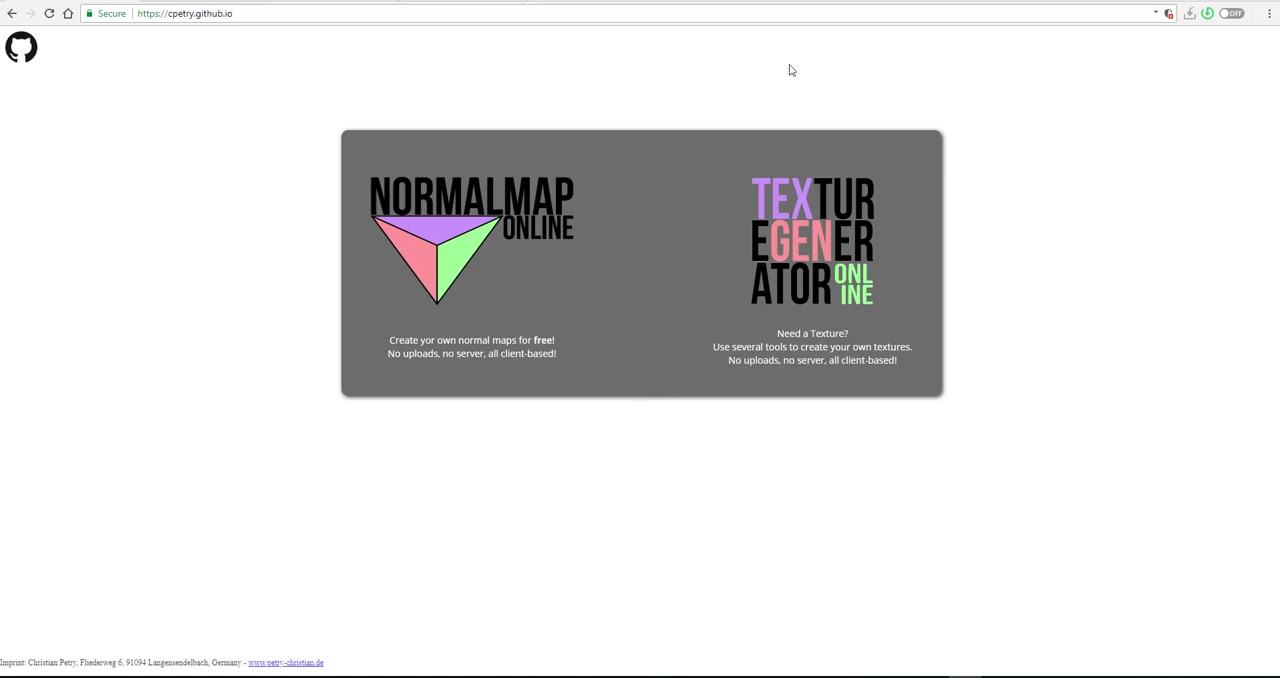
Task: Open the Texture Generator Online tool
Action: click(x=812, y=240)
